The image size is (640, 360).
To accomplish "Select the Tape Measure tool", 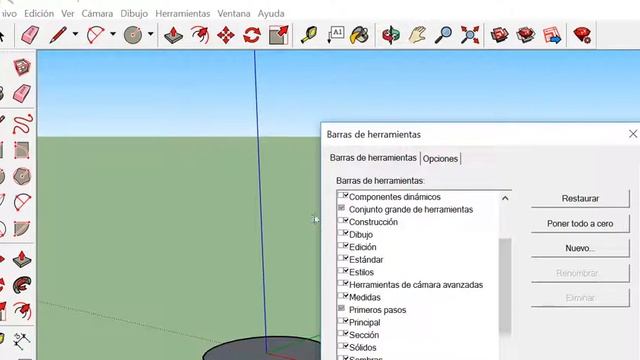I will coord(309,35).
